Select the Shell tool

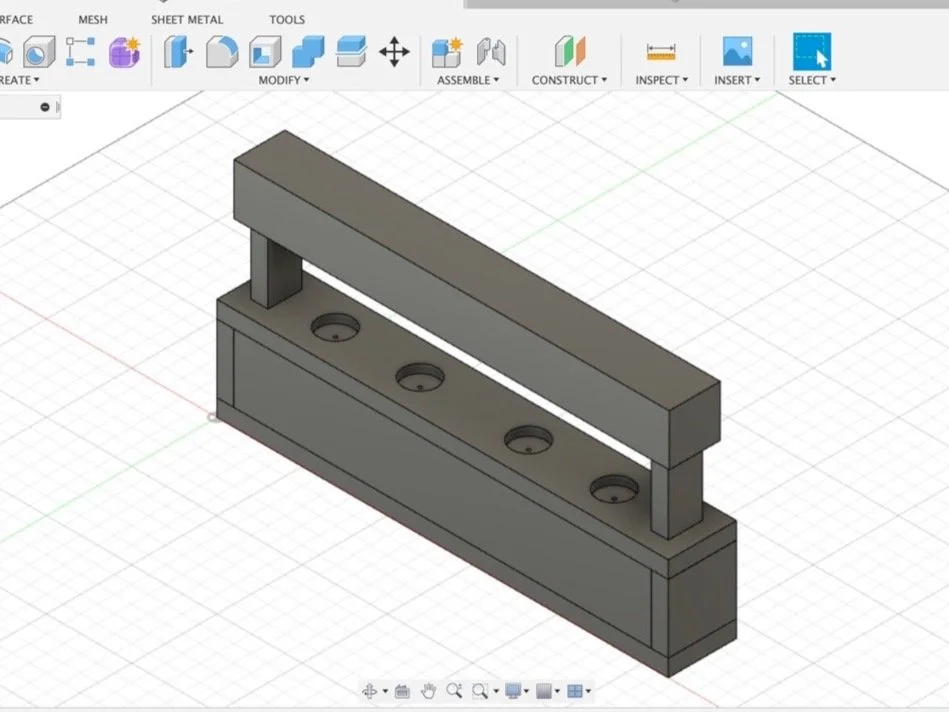coord(265,51)
